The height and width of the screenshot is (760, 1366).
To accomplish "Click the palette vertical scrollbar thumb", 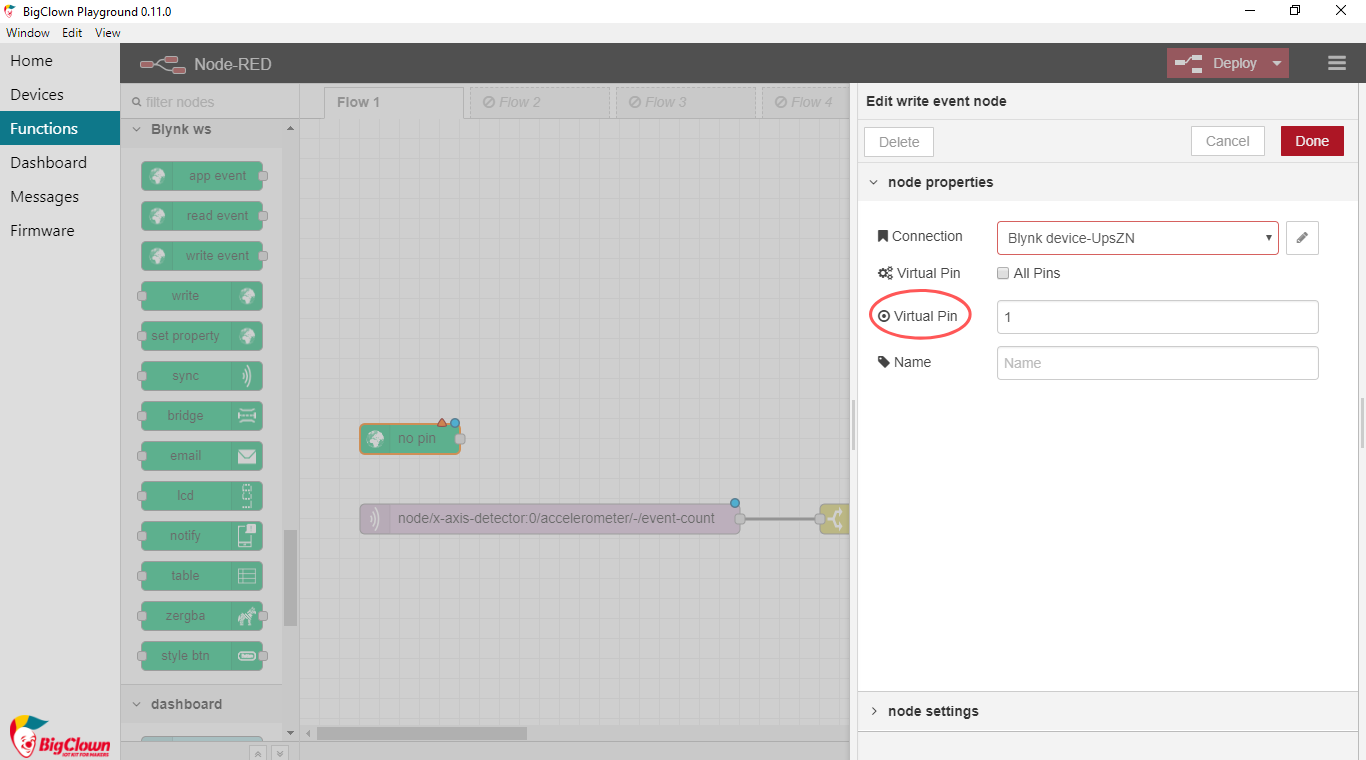I will coord(290,578).
